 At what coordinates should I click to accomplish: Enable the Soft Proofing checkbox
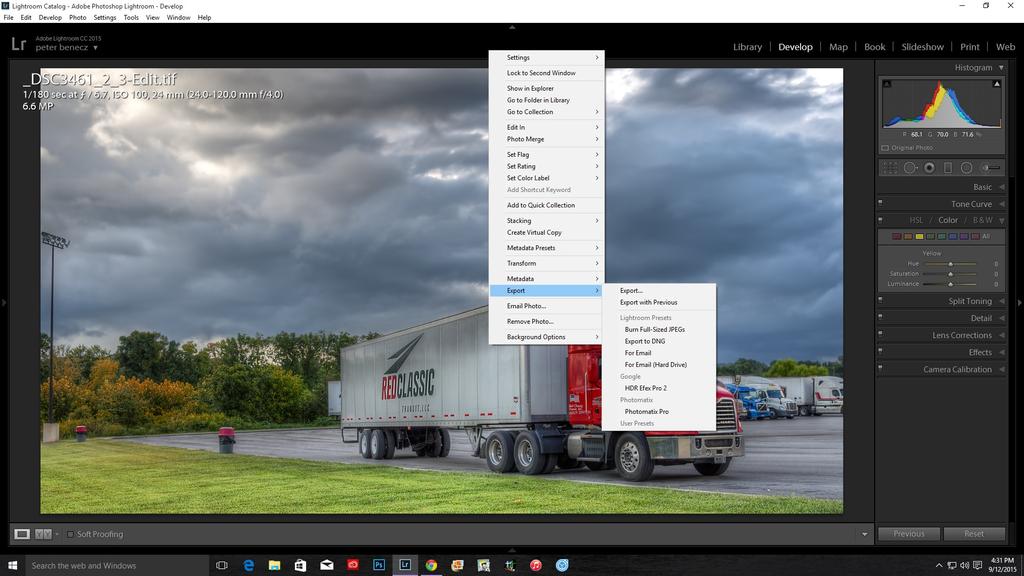click(71, 534)
